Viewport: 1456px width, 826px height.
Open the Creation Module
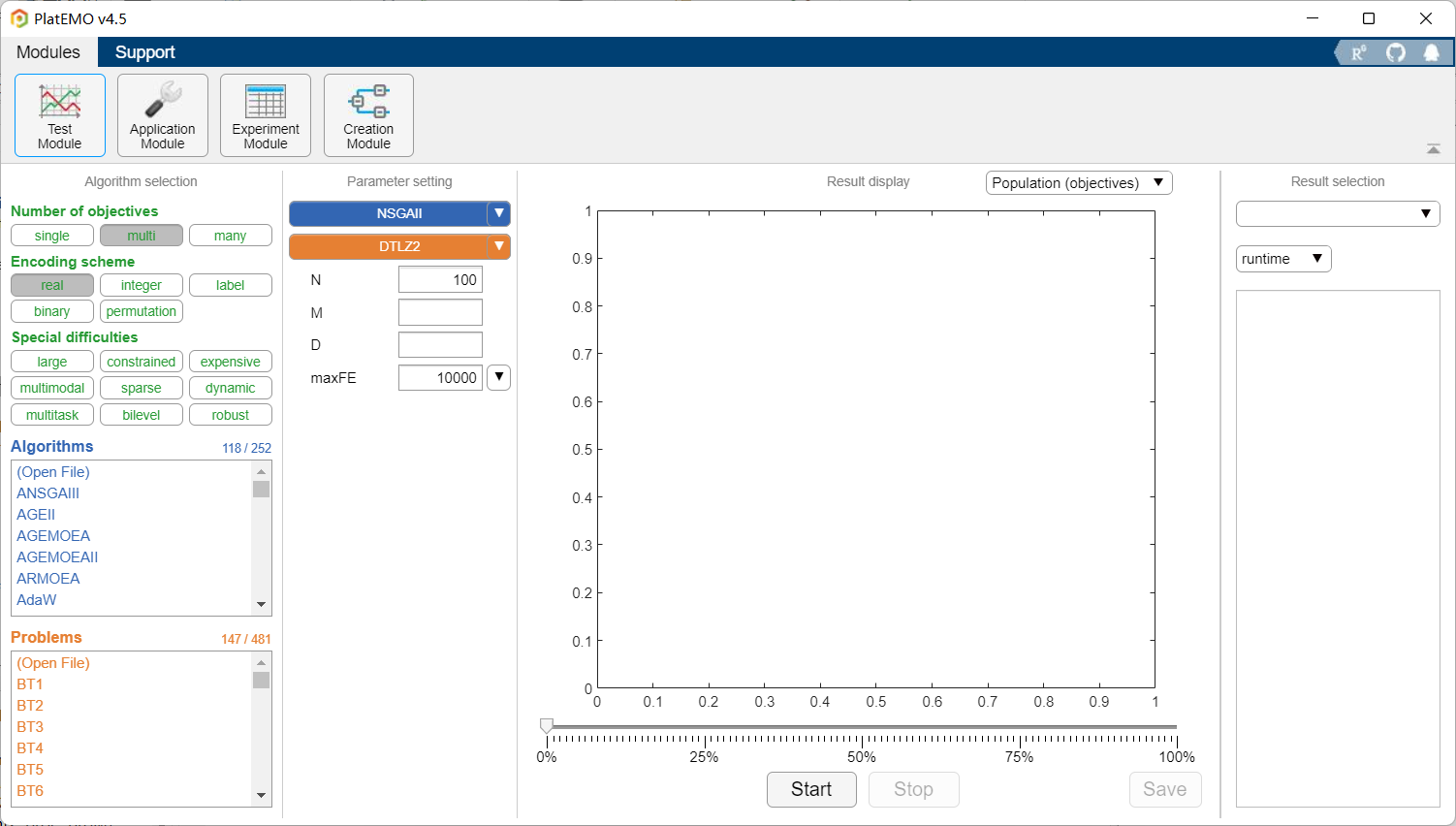click(368, 115)
